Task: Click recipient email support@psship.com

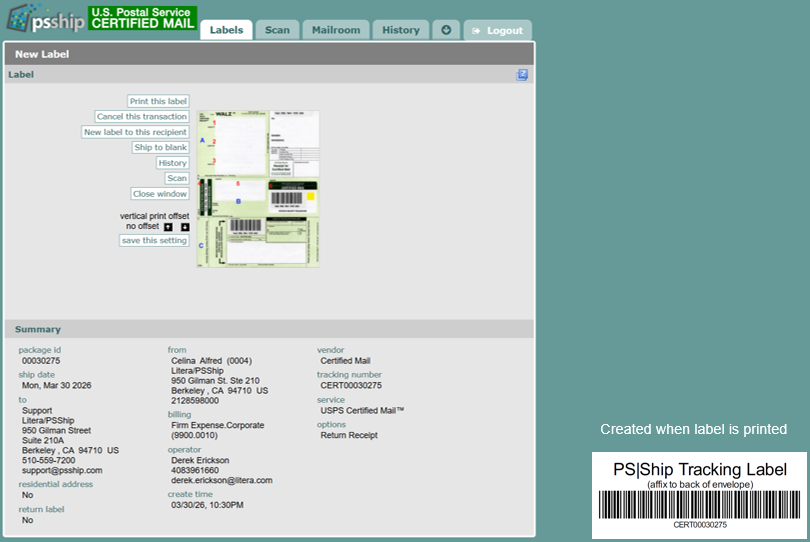Action: 62,470
